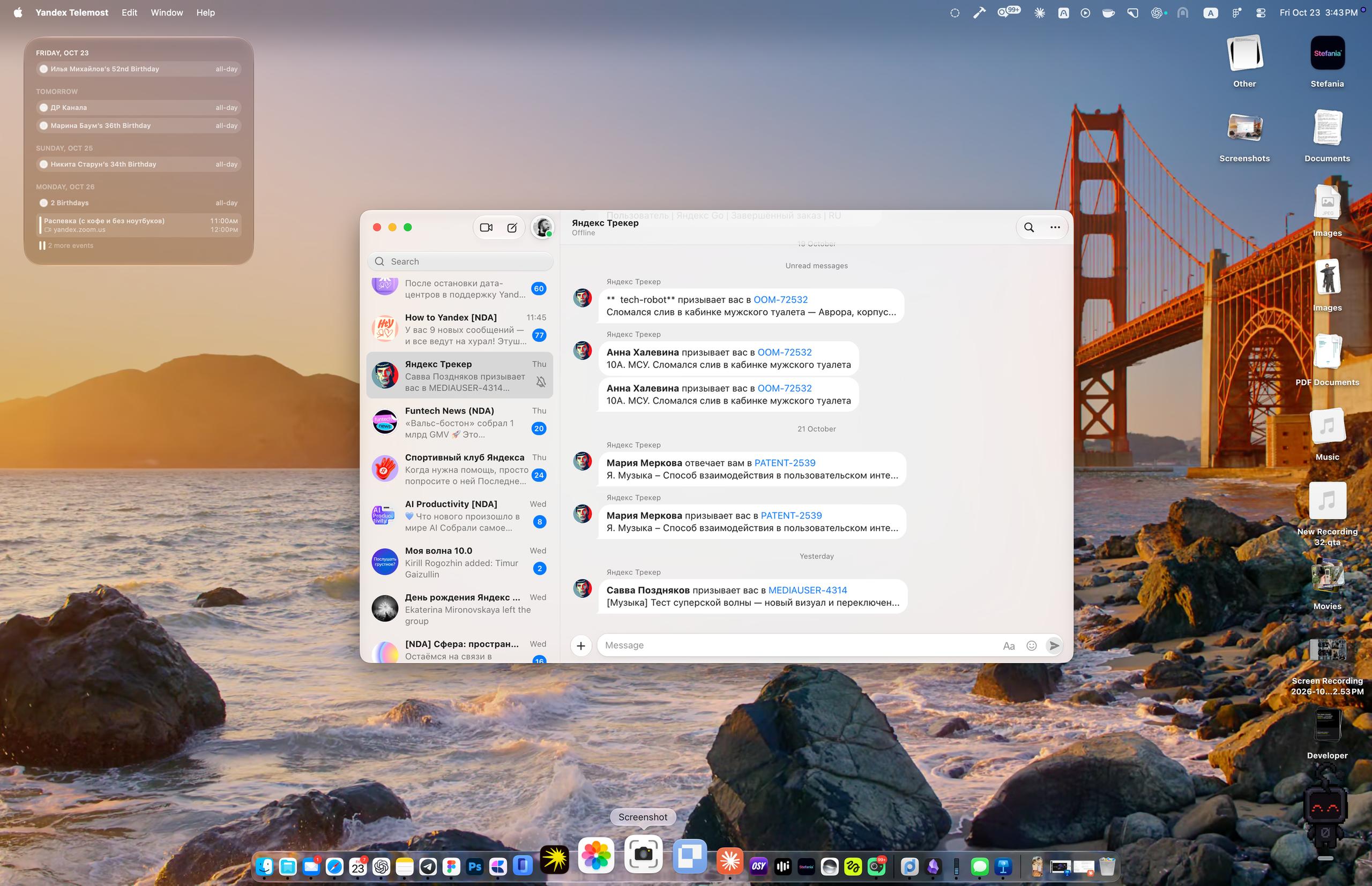This screenshot has width=1372, height=886.
Task: Show 2 more events in calendar widget
Action: tap(70, 246)
